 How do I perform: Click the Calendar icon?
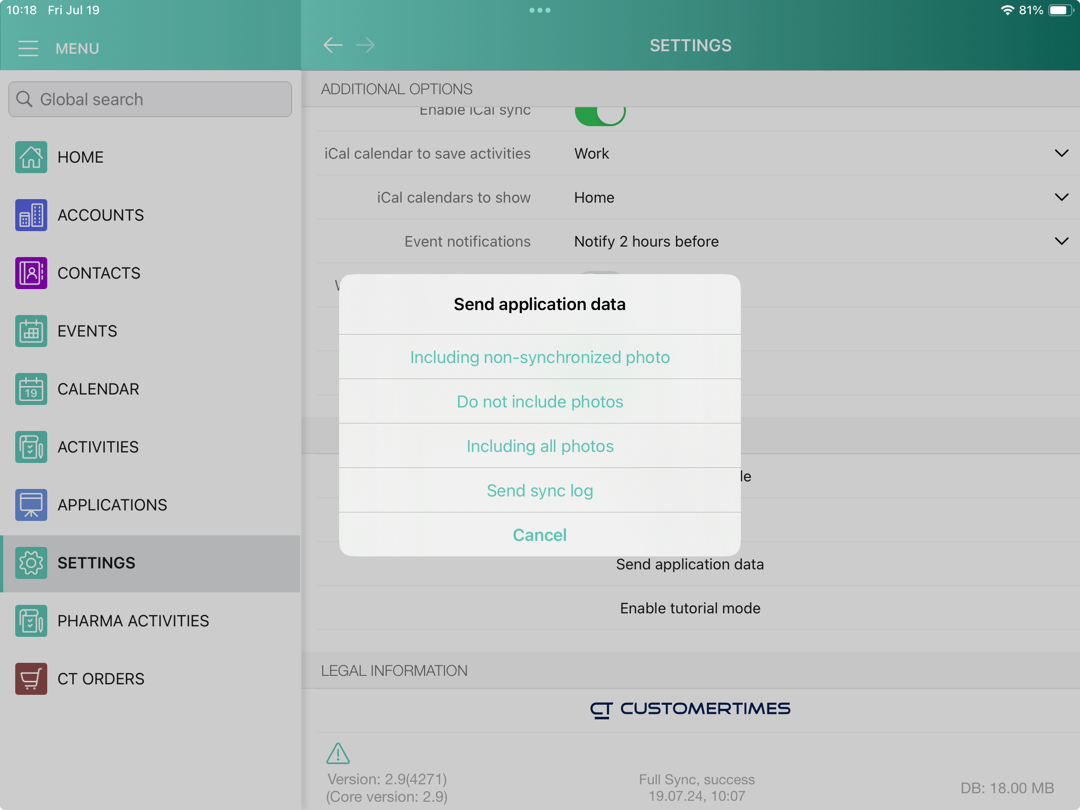(30, 389)
